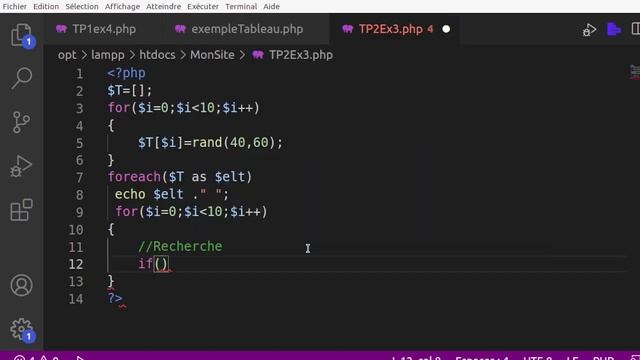Click line number 1 in the gutter
The height and width of the screenshot is (360, 640).
point(79,74)
